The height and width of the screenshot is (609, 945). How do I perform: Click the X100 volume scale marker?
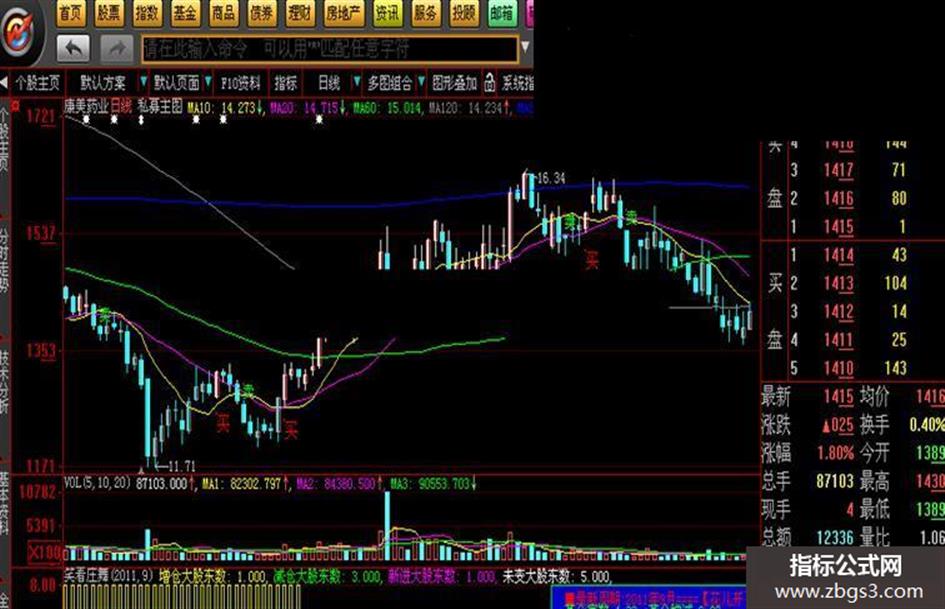click(x=45, y=552)
